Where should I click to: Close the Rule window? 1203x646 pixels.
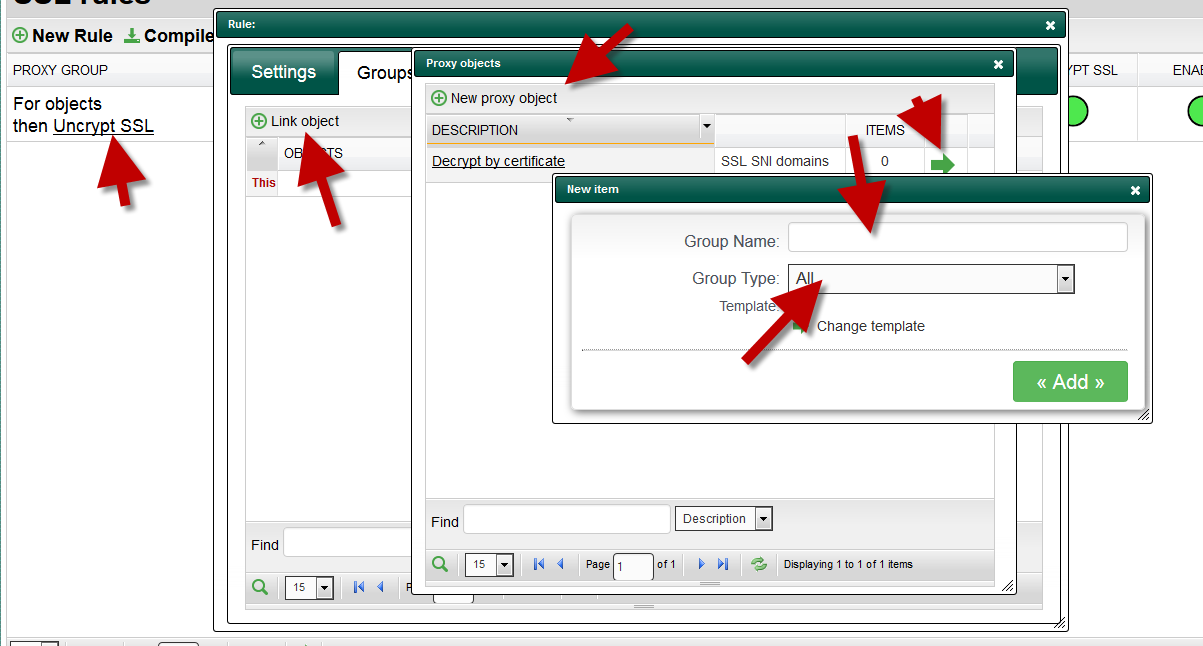[x=1050, y=26]
